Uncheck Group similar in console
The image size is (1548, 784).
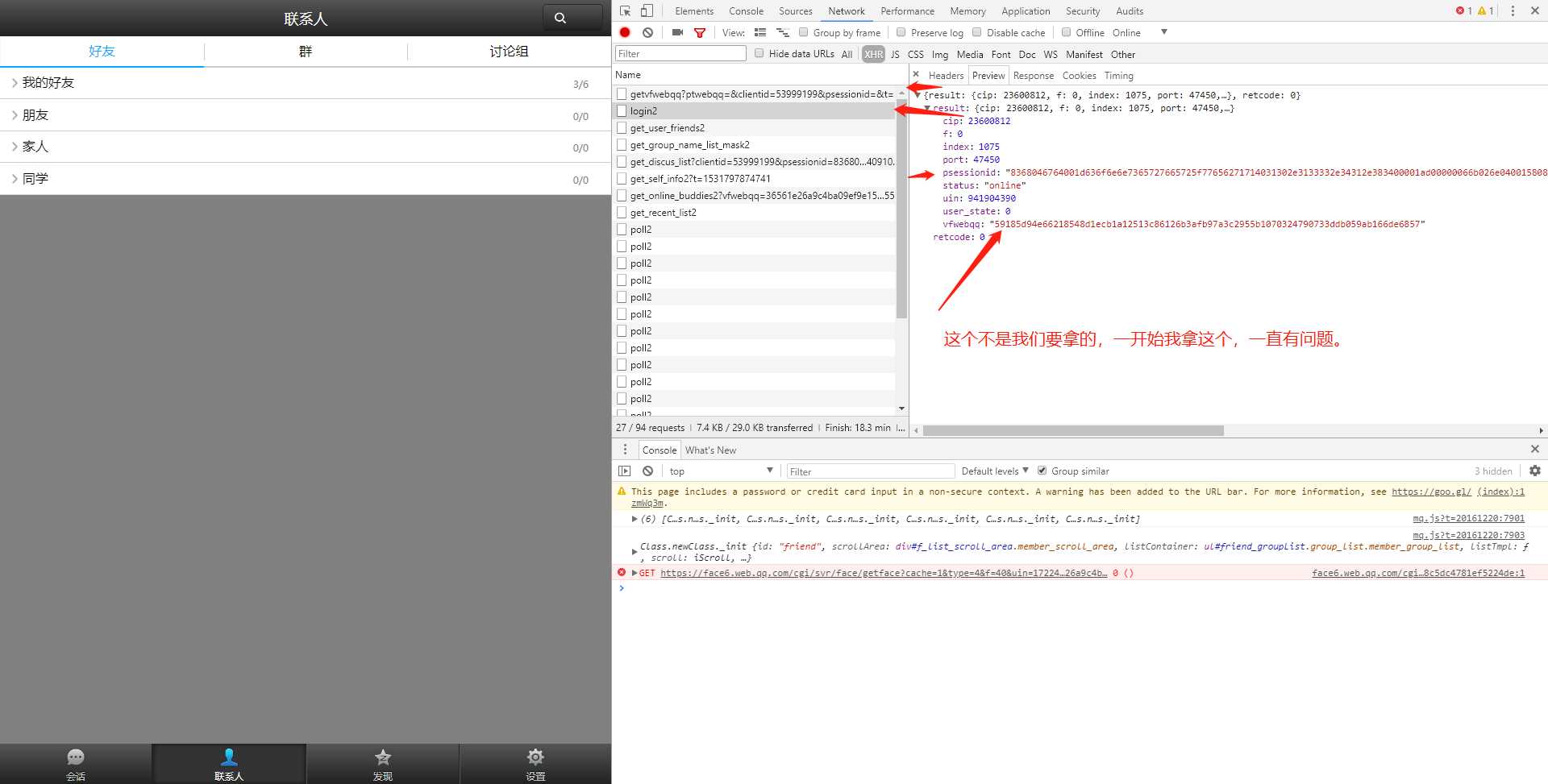click(1042, 471)
